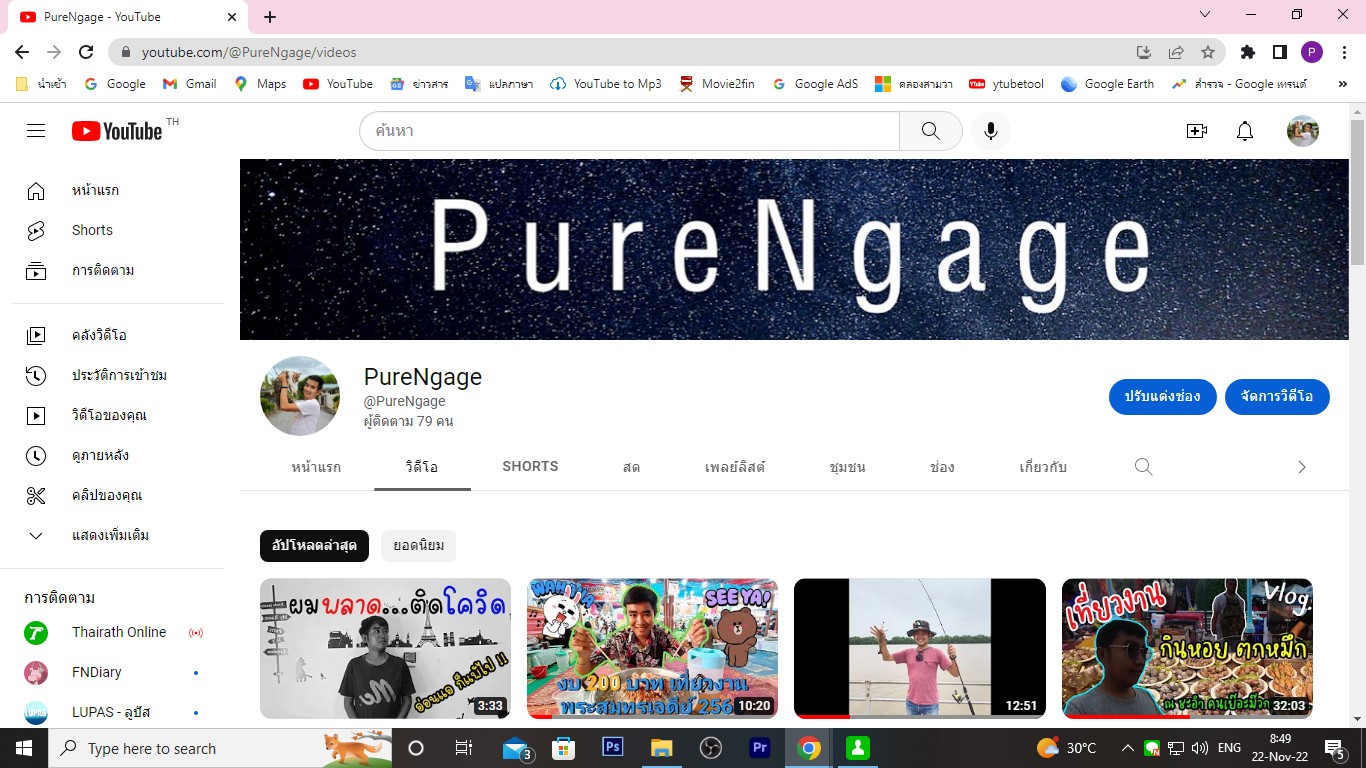Open the YouTube hamburger guide menu
1366x768 pixels.
click(x=36, y=131)
